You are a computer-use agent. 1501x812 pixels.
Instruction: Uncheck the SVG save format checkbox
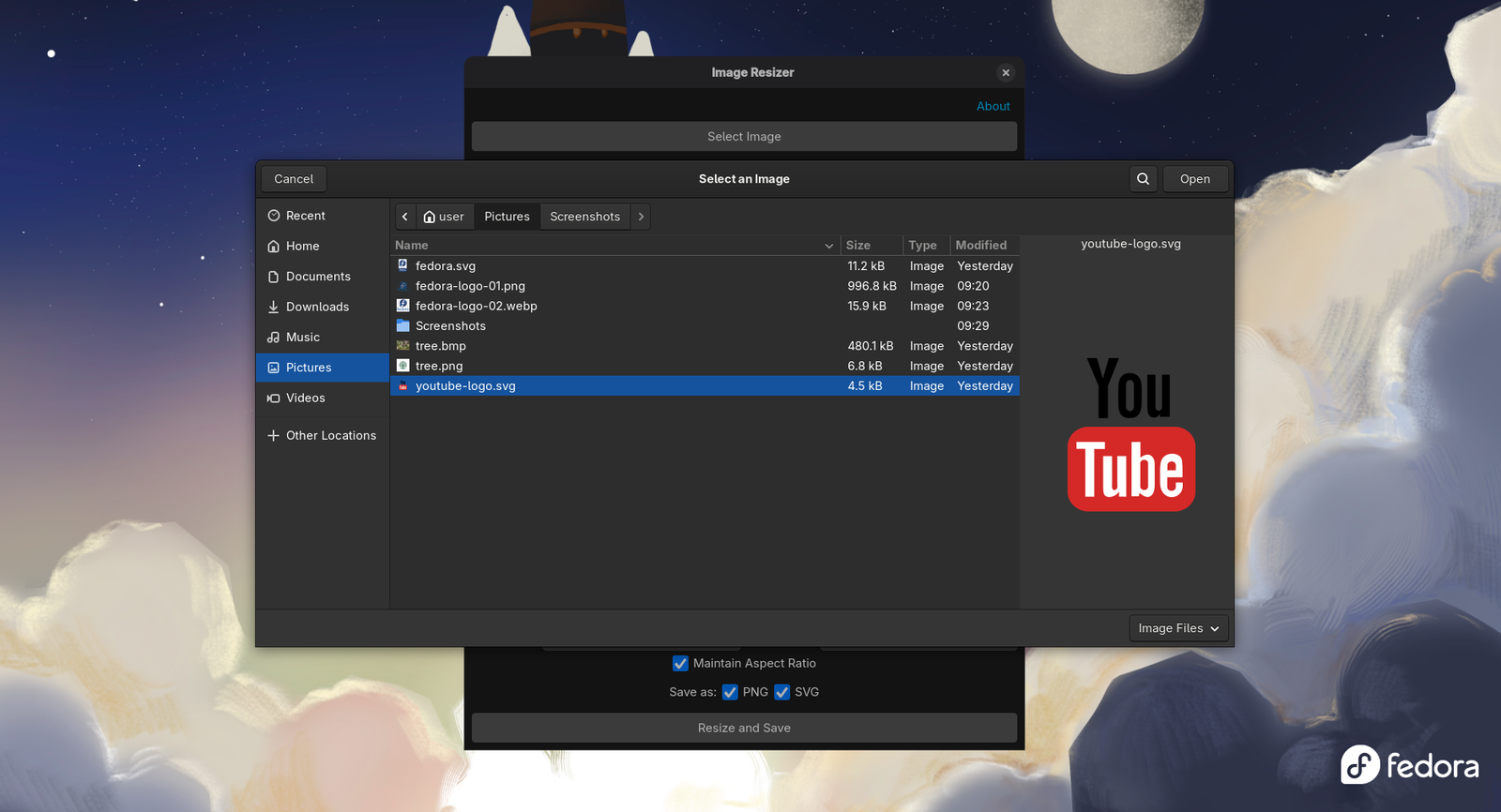[781, 692]
